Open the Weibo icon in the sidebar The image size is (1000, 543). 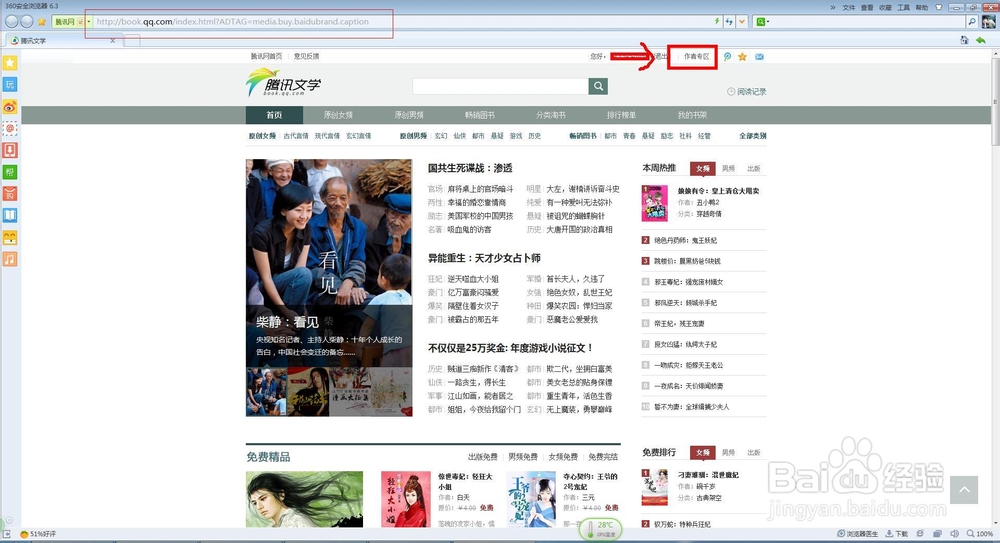[10, 107]
